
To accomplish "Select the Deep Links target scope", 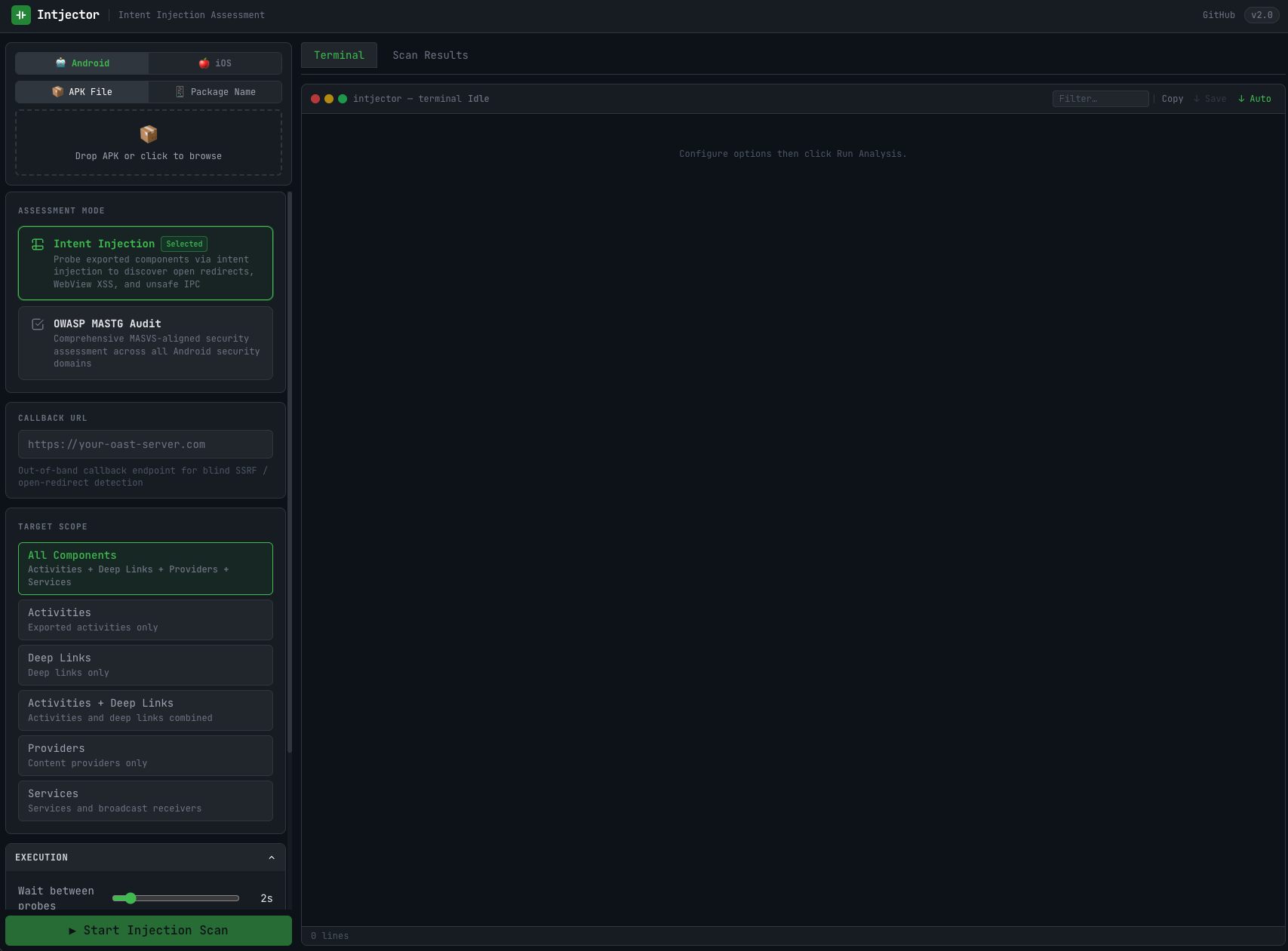I will pos(145,664).
